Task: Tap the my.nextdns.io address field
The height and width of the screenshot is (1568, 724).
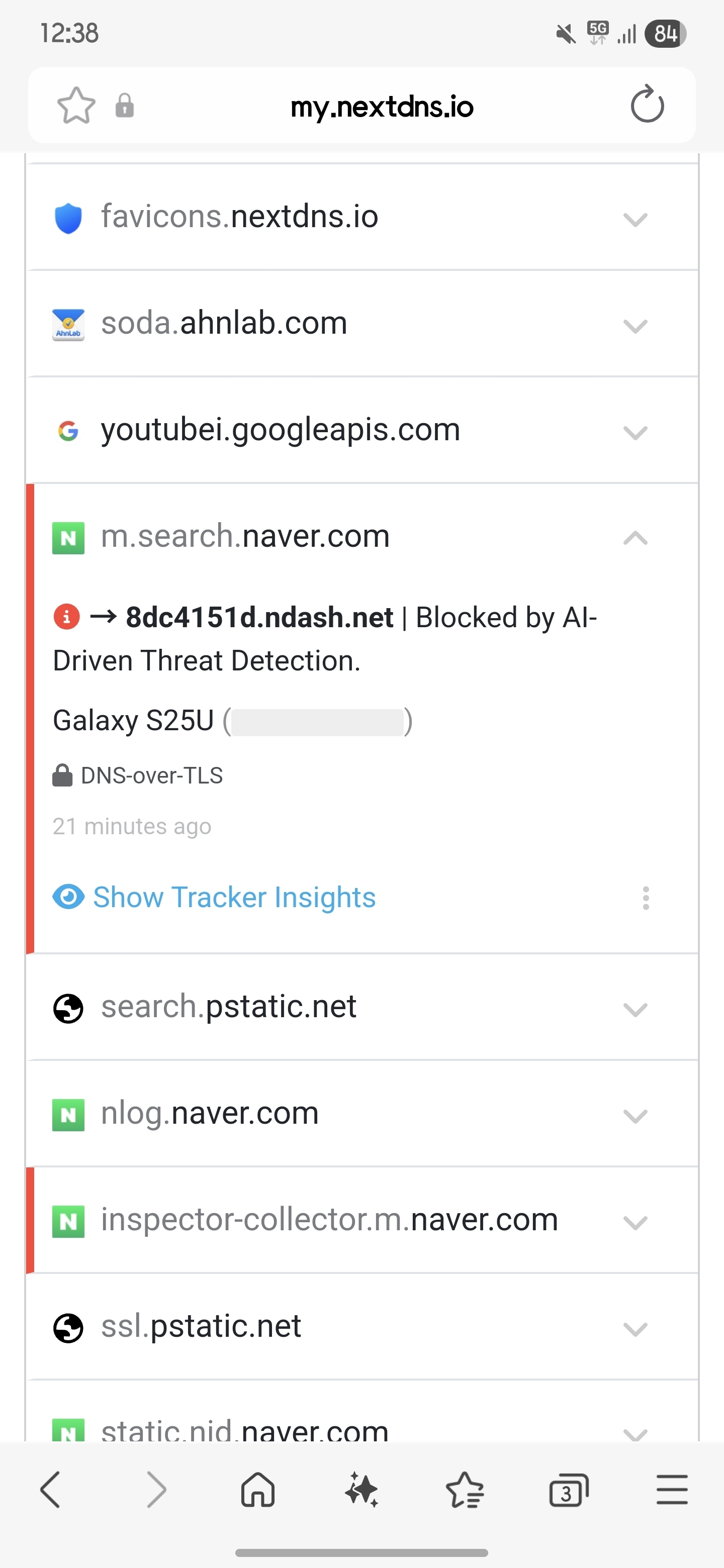Action: click(381, 107)
